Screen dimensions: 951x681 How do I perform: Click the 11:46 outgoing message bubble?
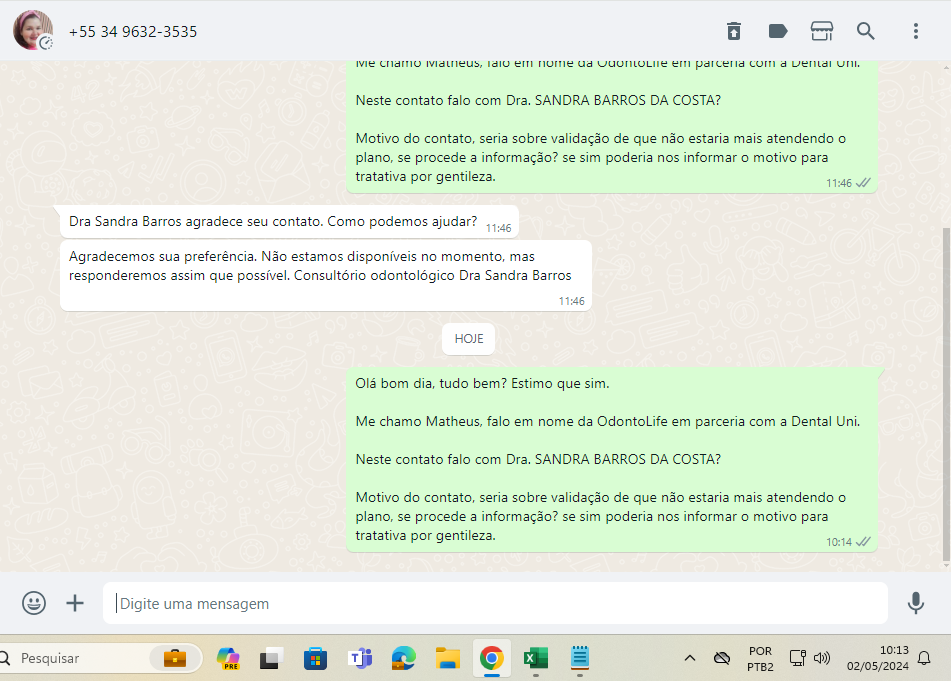click(612, 127)
